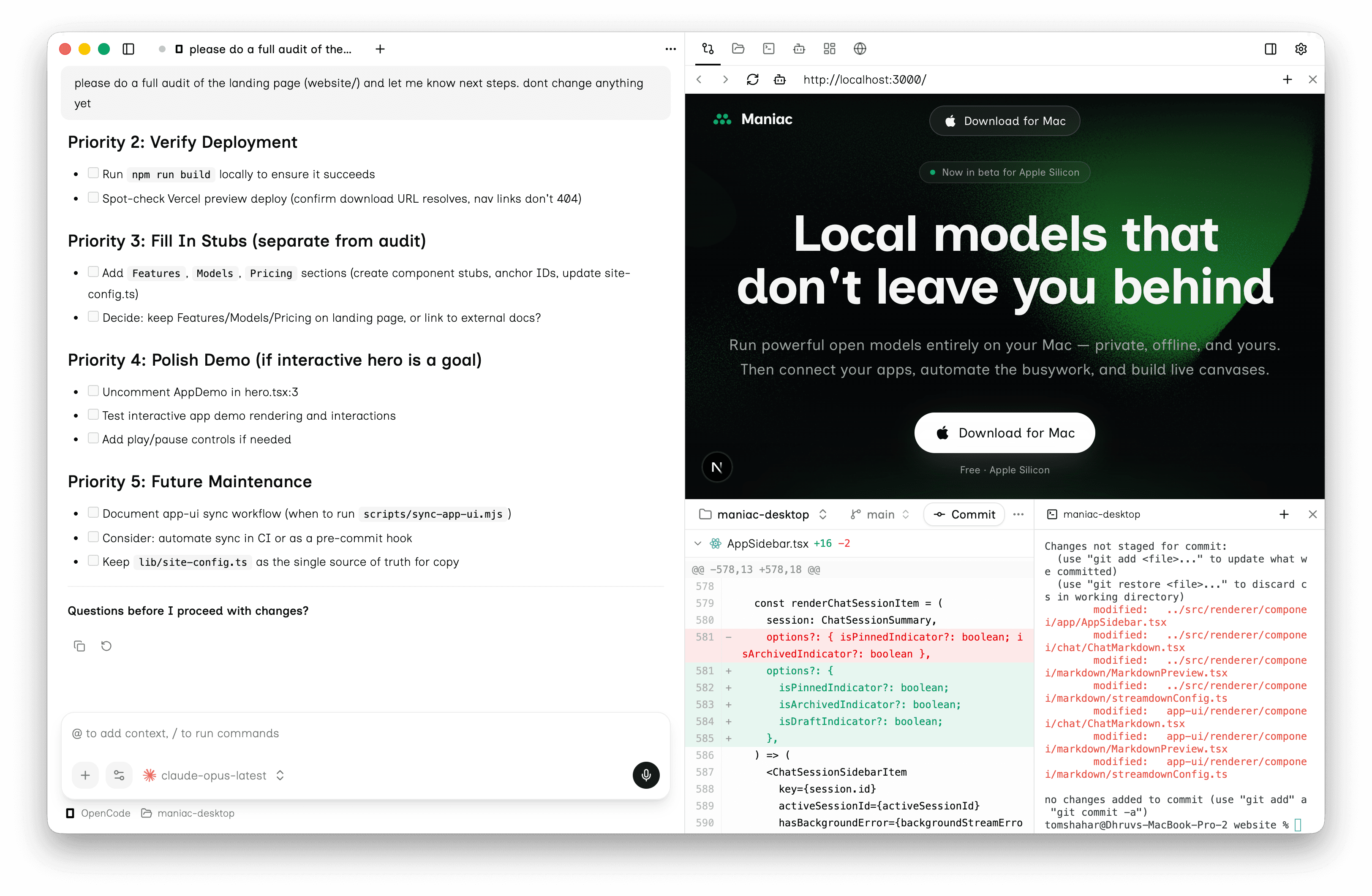Open the maniac-desktop repository dropdown
1372x896 pixels.
pyautogui.click(x=763, y=515)
